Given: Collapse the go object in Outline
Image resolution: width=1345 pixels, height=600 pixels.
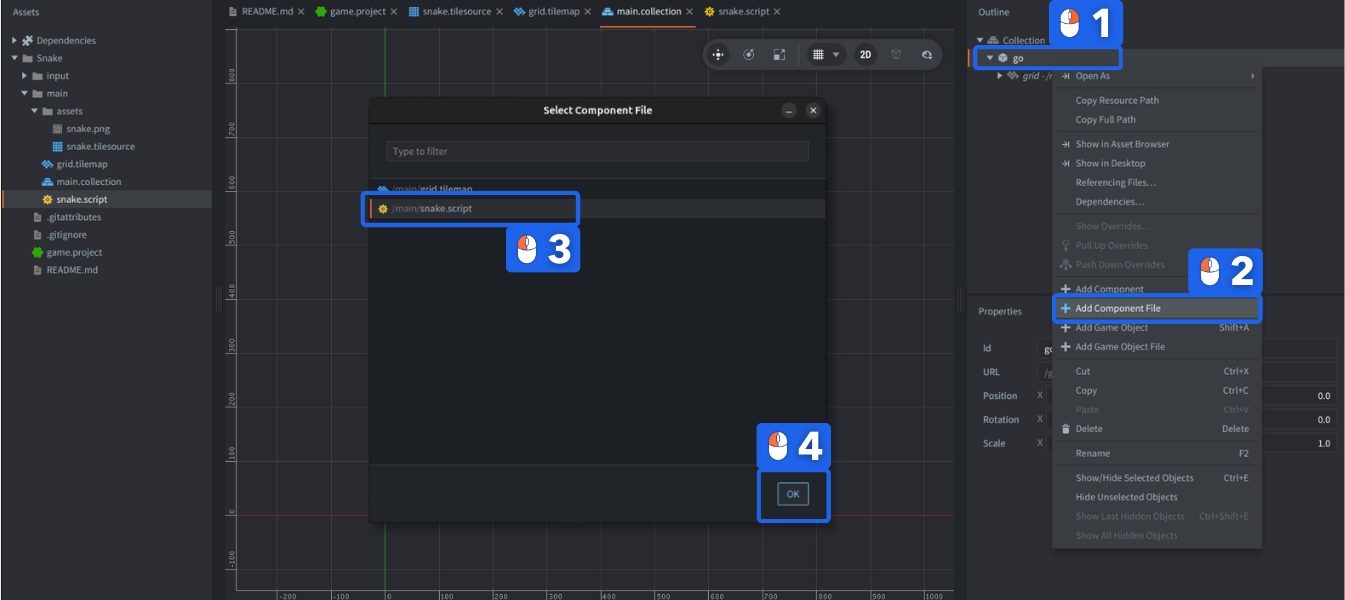Looking at the screenshot, I should 990,58.
